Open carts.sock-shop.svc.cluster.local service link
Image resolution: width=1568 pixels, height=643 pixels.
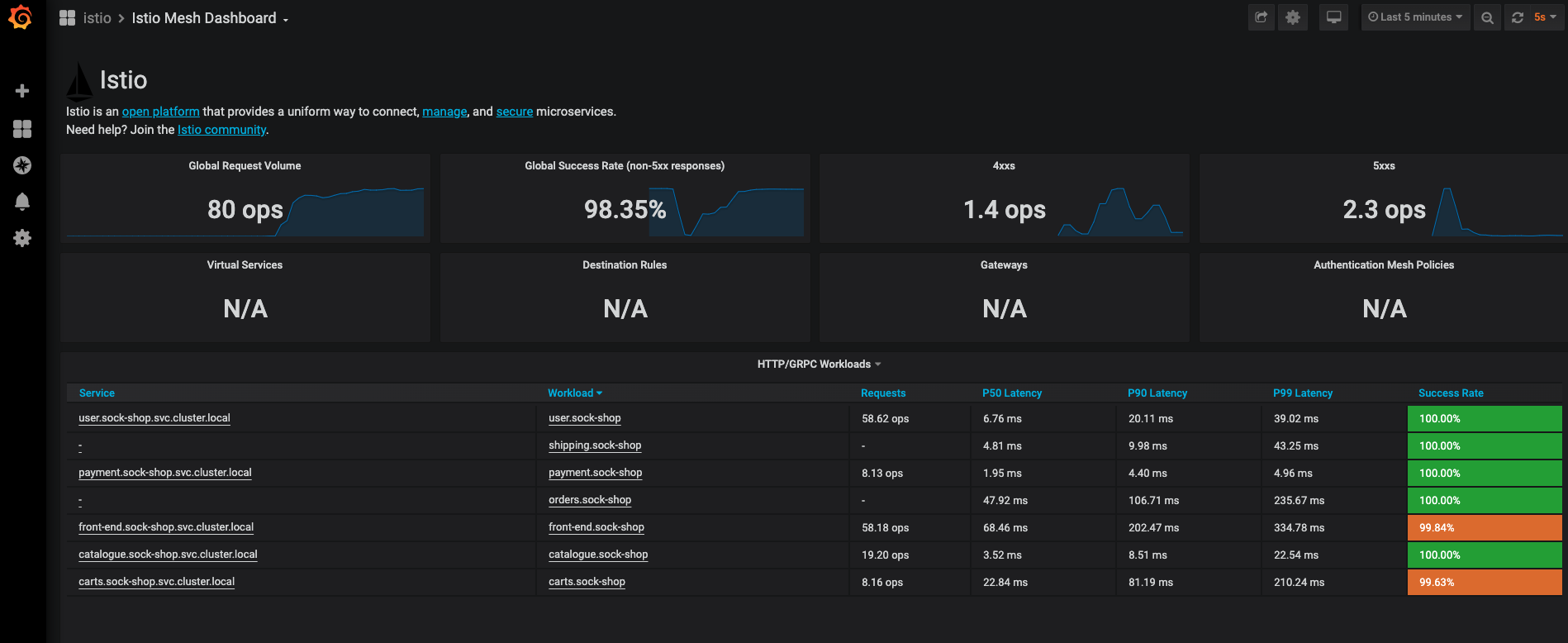pos(156,582)
